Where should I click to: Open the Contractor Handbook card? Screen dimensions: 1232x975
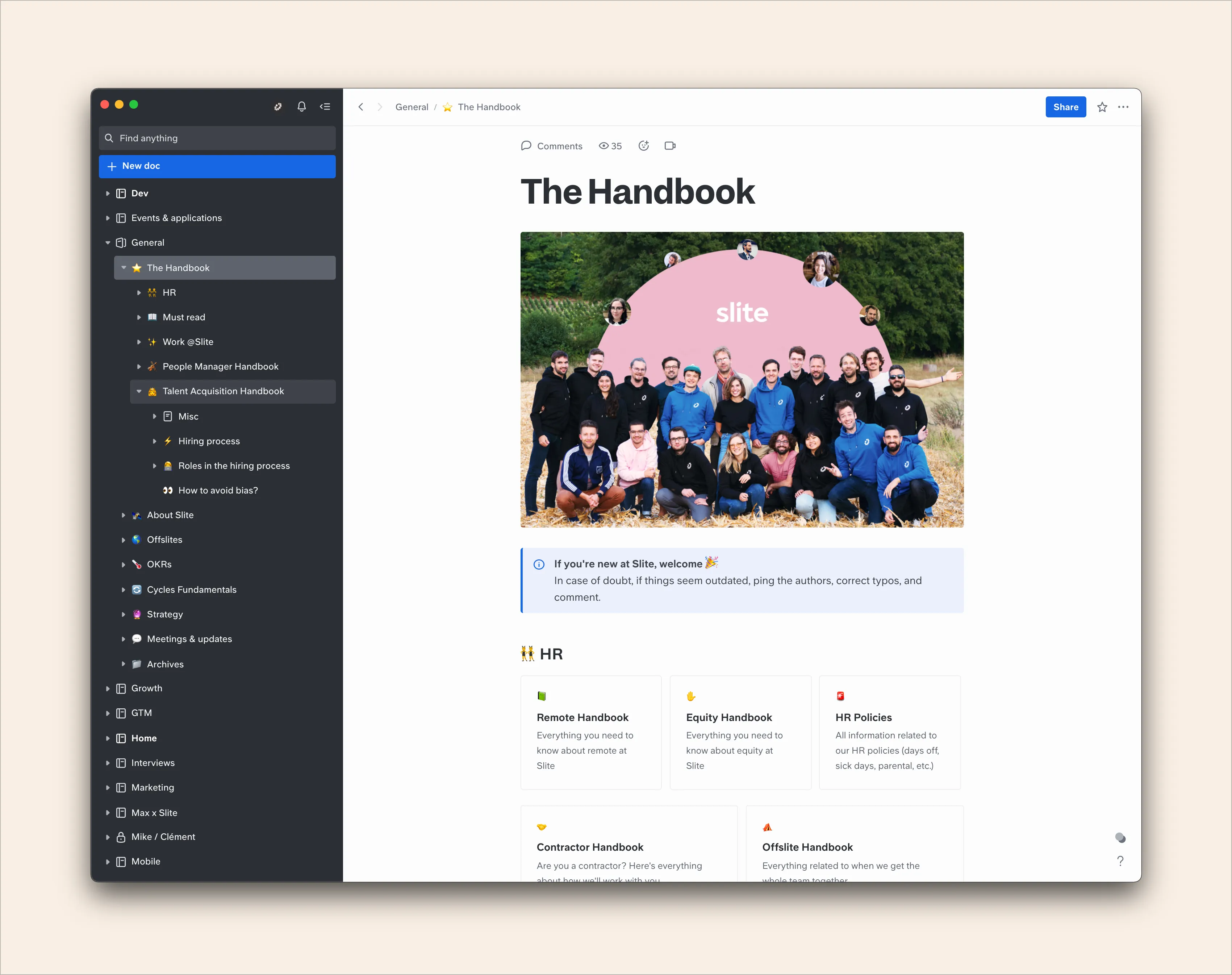click(629, 844)
